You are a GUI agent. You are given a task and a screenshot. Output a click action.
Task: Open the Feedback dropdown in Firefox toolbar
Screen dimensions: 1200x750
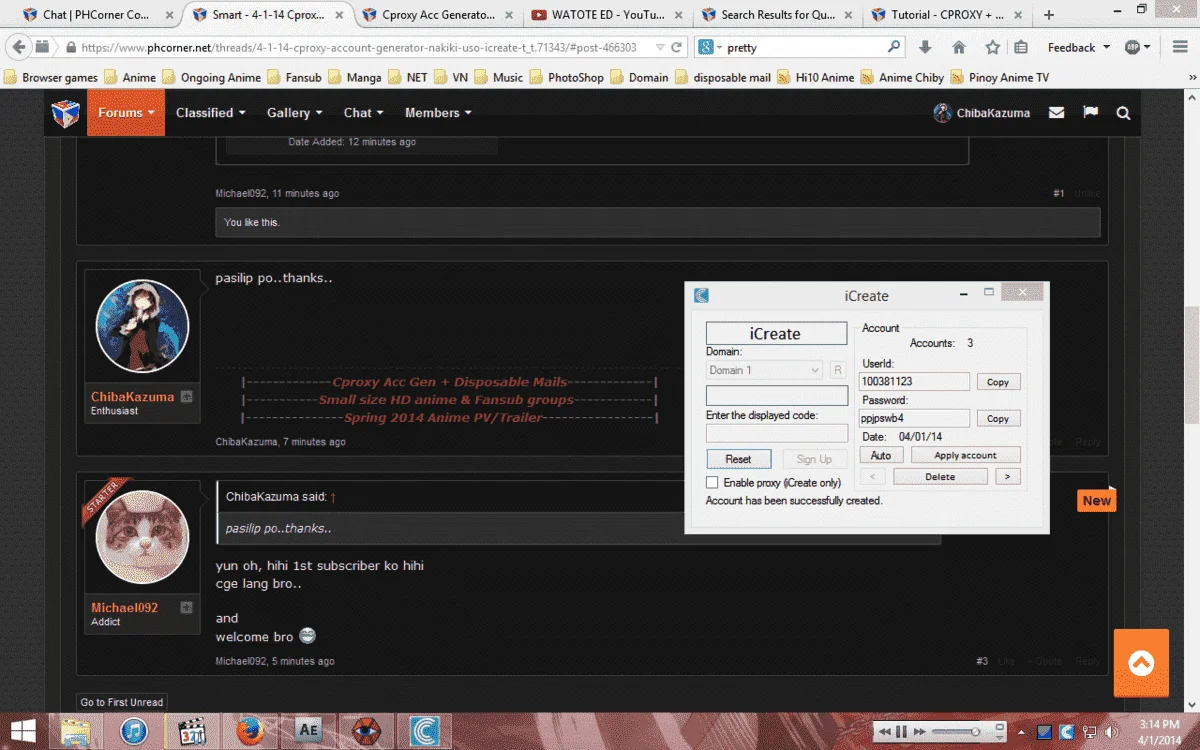click(1078, 47)
